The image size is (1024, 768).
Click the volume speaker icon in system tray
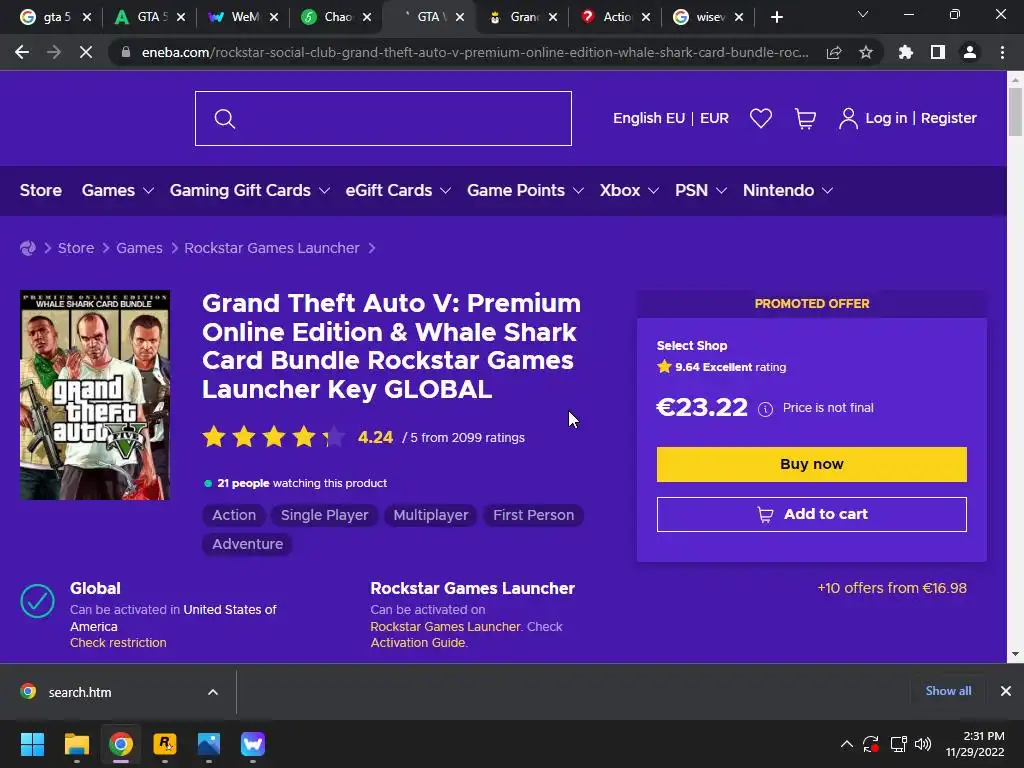[x=923, y=744]
